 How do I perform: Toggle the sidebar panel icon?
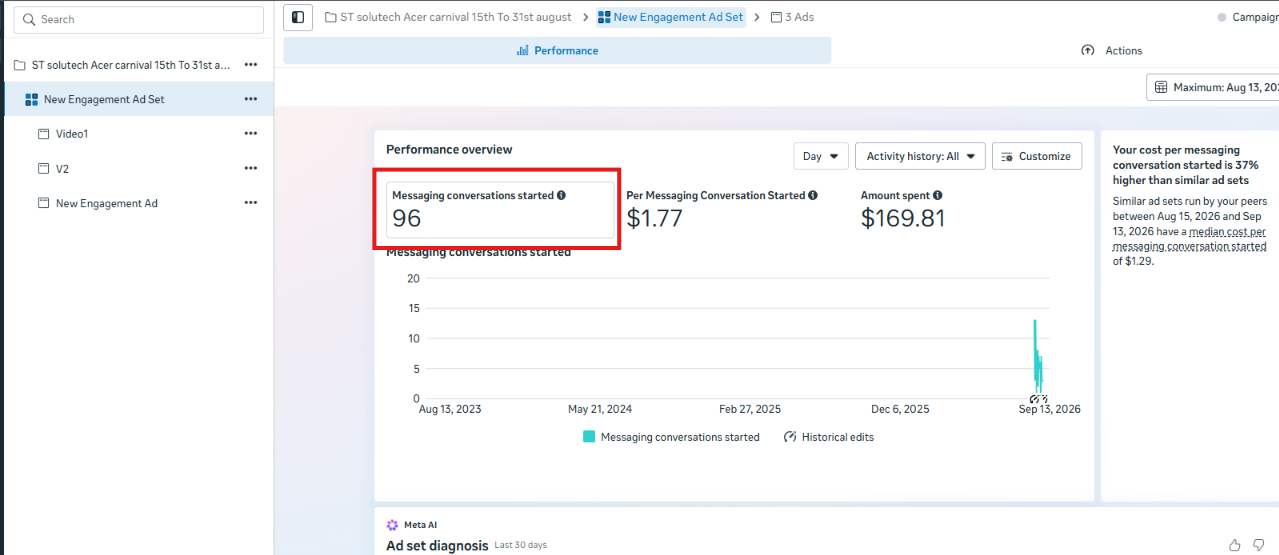coord(297,17)
